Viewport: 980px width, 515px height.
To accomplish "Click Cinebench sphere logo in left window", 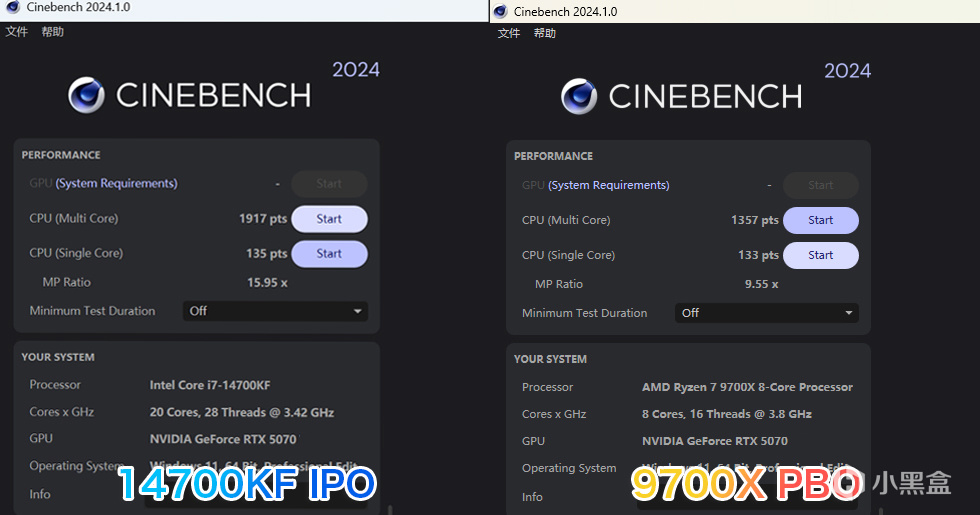I will click(x=86, y=95).
